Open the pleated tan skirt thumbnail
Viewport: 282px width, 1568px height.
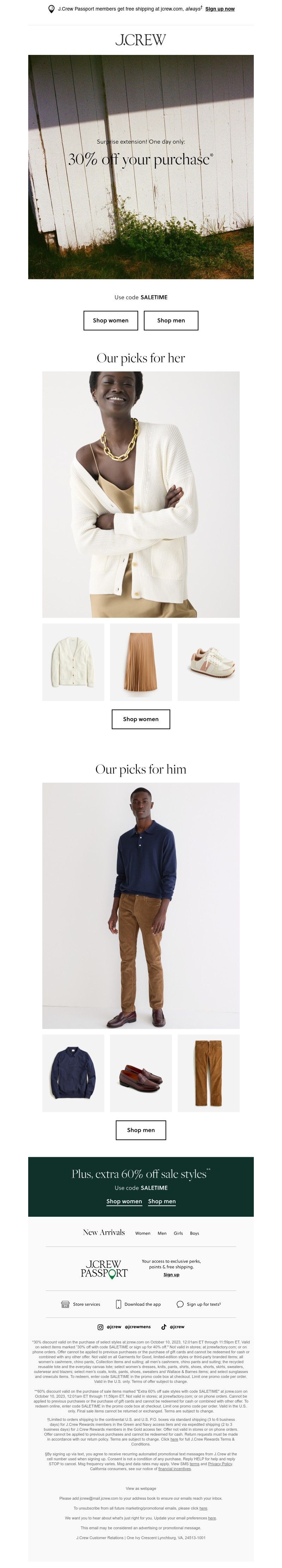[141, 662]
